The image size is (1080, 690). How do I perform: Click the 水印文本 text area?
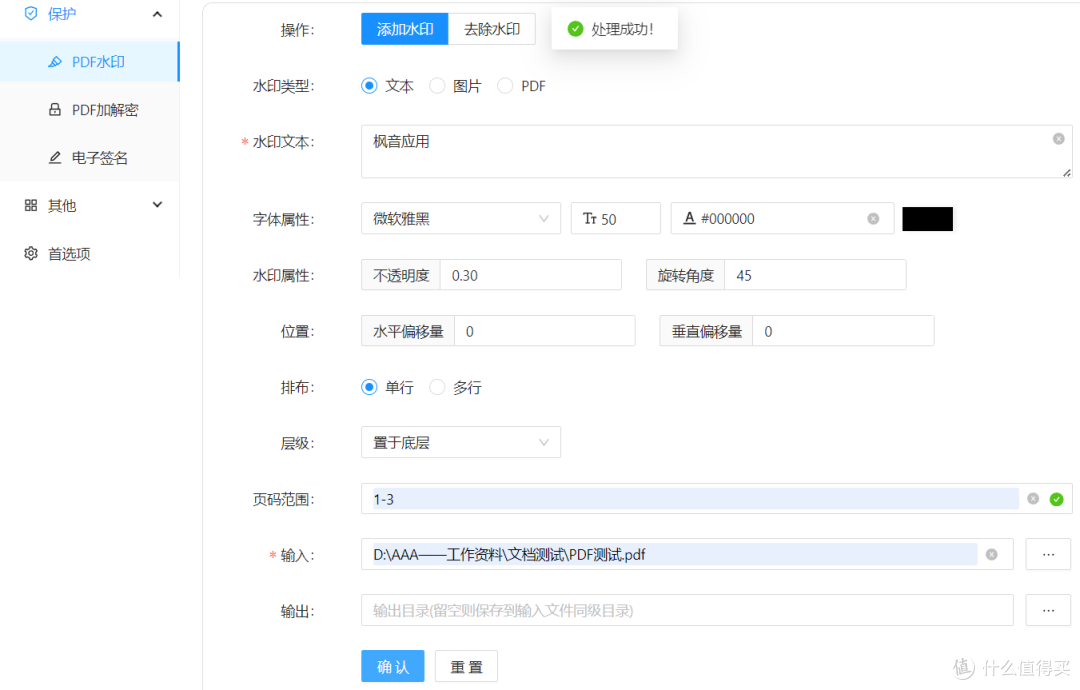pyautogui.click(x=716, y=151)
